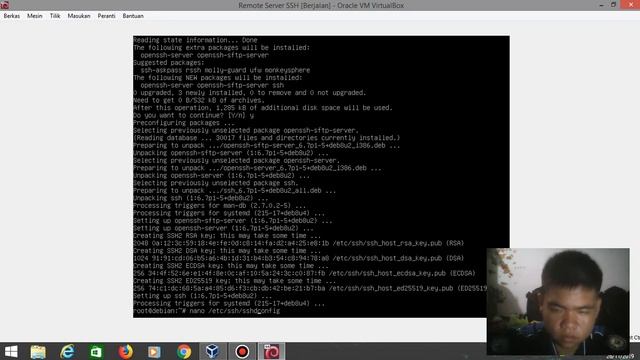Open the Masukan menu

point(79,16)
